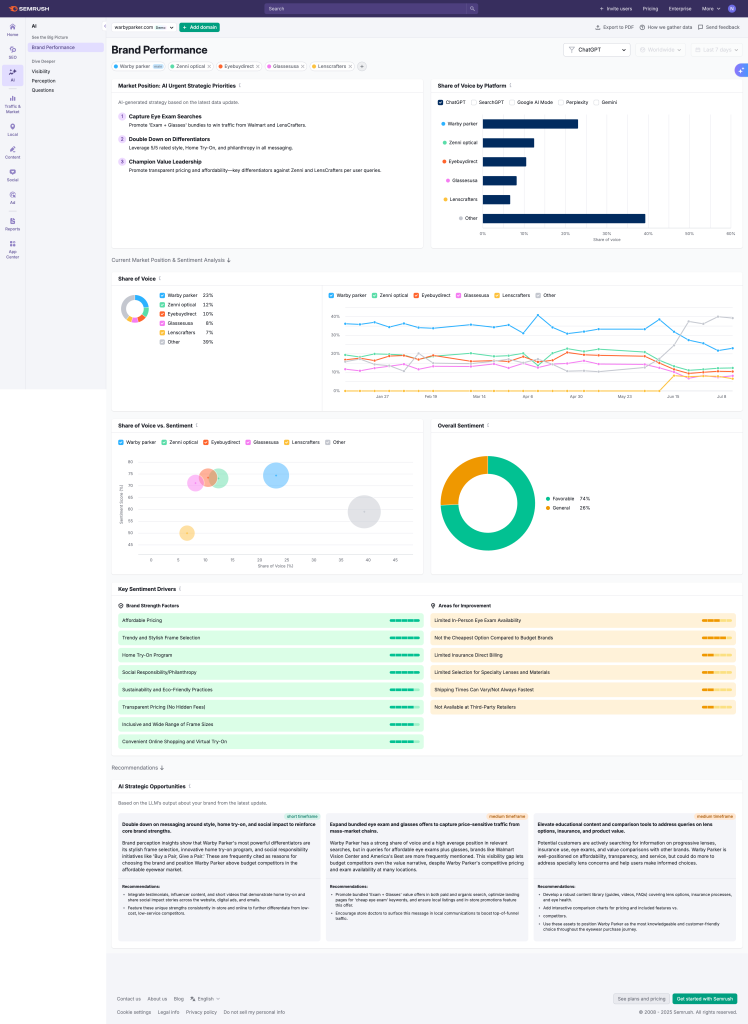Image resolution: width=748 pixels, height=1024 pixels.
Task: Add another competitor with the plus icon
Action: coord(361,67)
